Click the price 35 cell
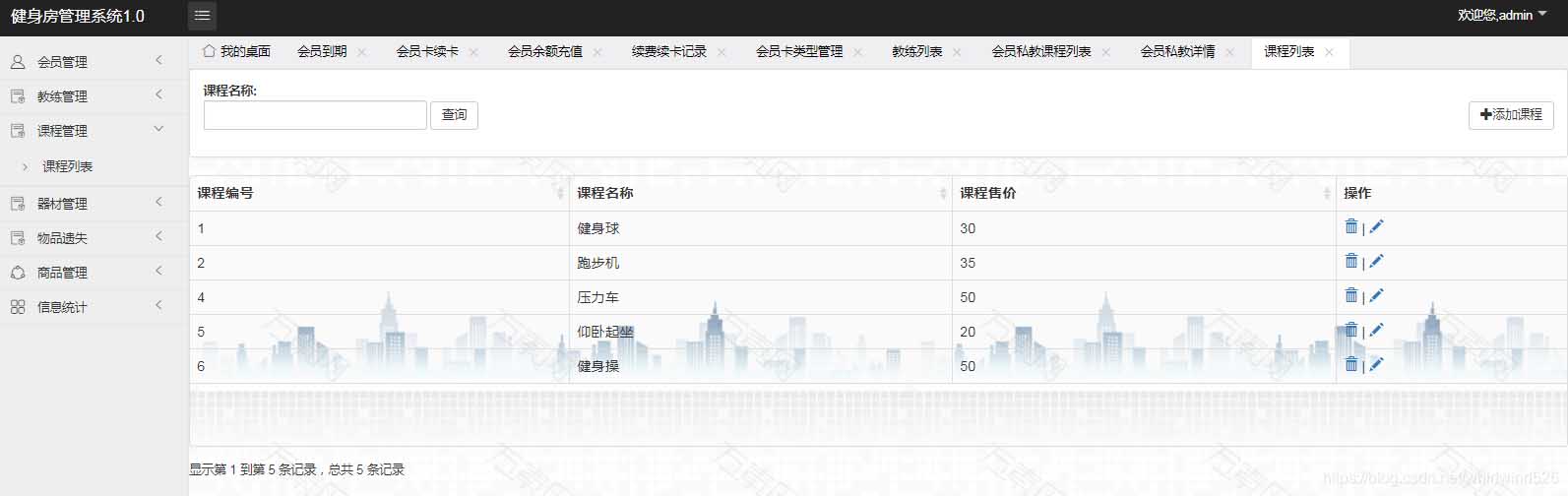Image resolution: width=1568 pixels, height=496 pixels. [1144, 263]
